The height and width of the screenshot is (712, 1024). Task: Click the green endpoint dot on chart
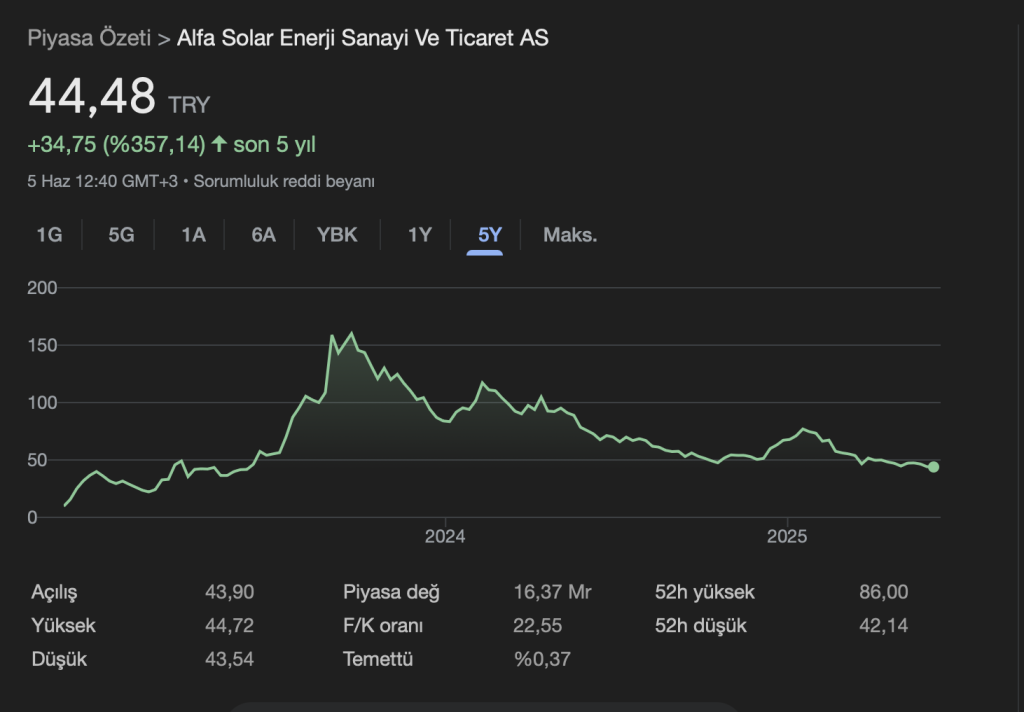click(933, 467)
